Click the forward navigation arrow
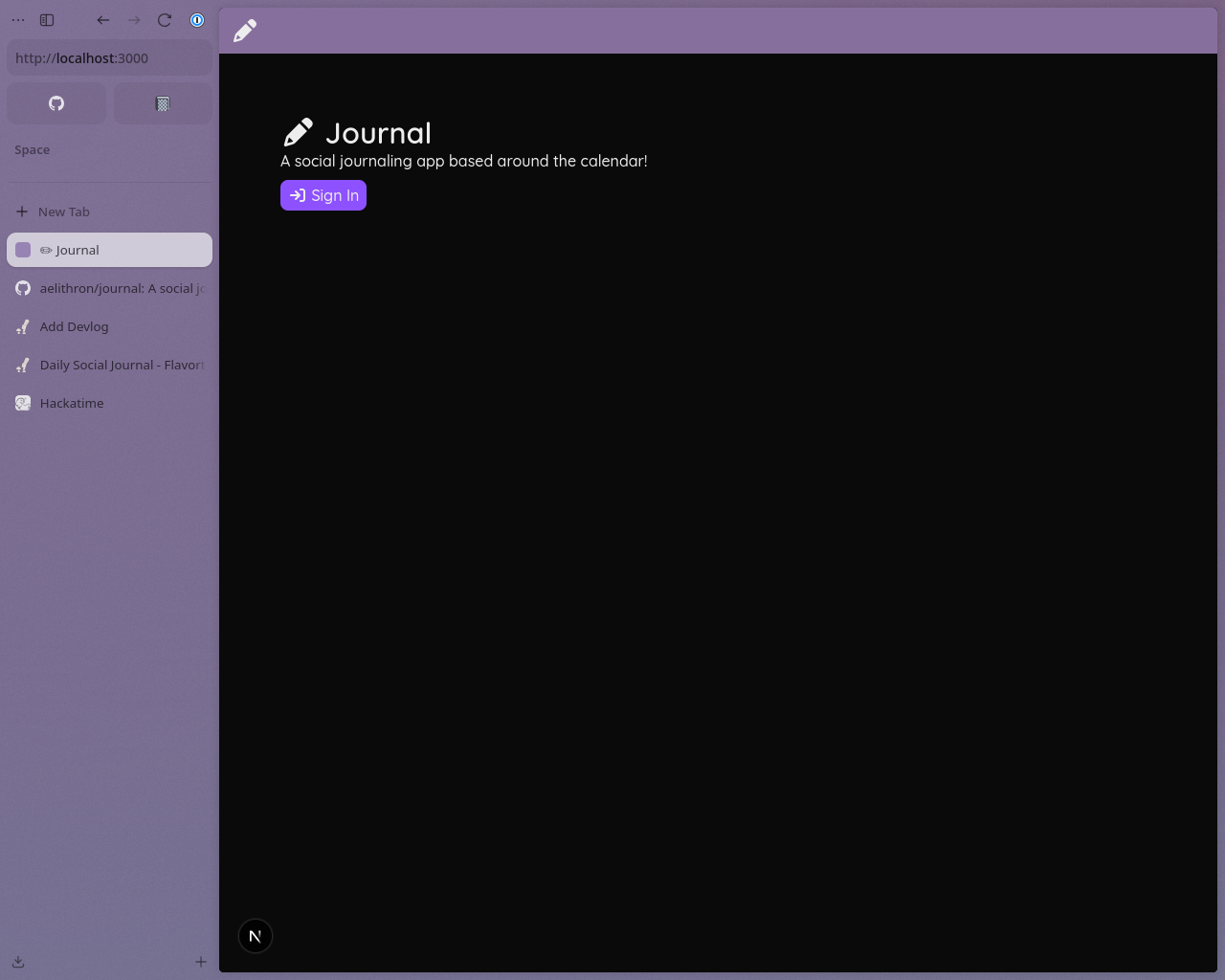The height and width of the screenshot is (980, 1225). (x=134, y=20)
